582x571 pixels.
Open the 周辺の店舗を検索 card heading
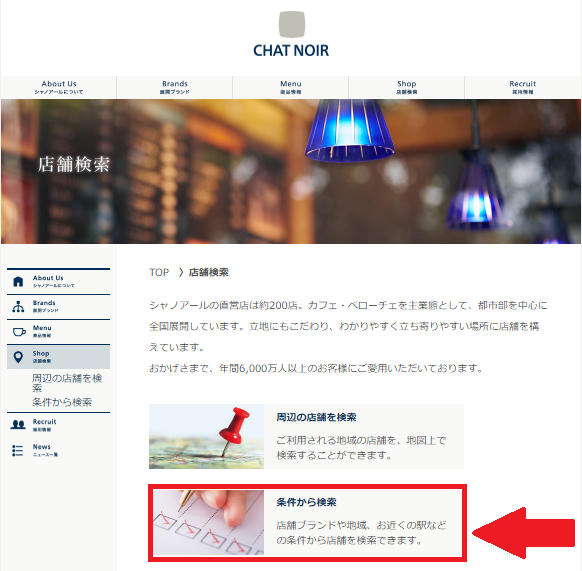pos(316,417)
